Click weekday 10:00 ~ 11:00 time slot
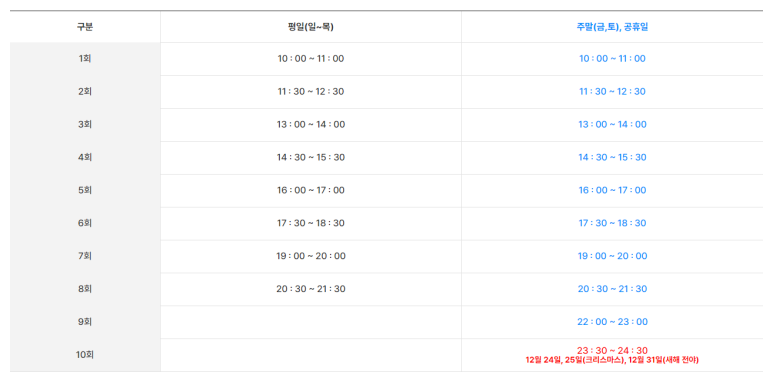773x382 pixels. [x=311, y=59]
